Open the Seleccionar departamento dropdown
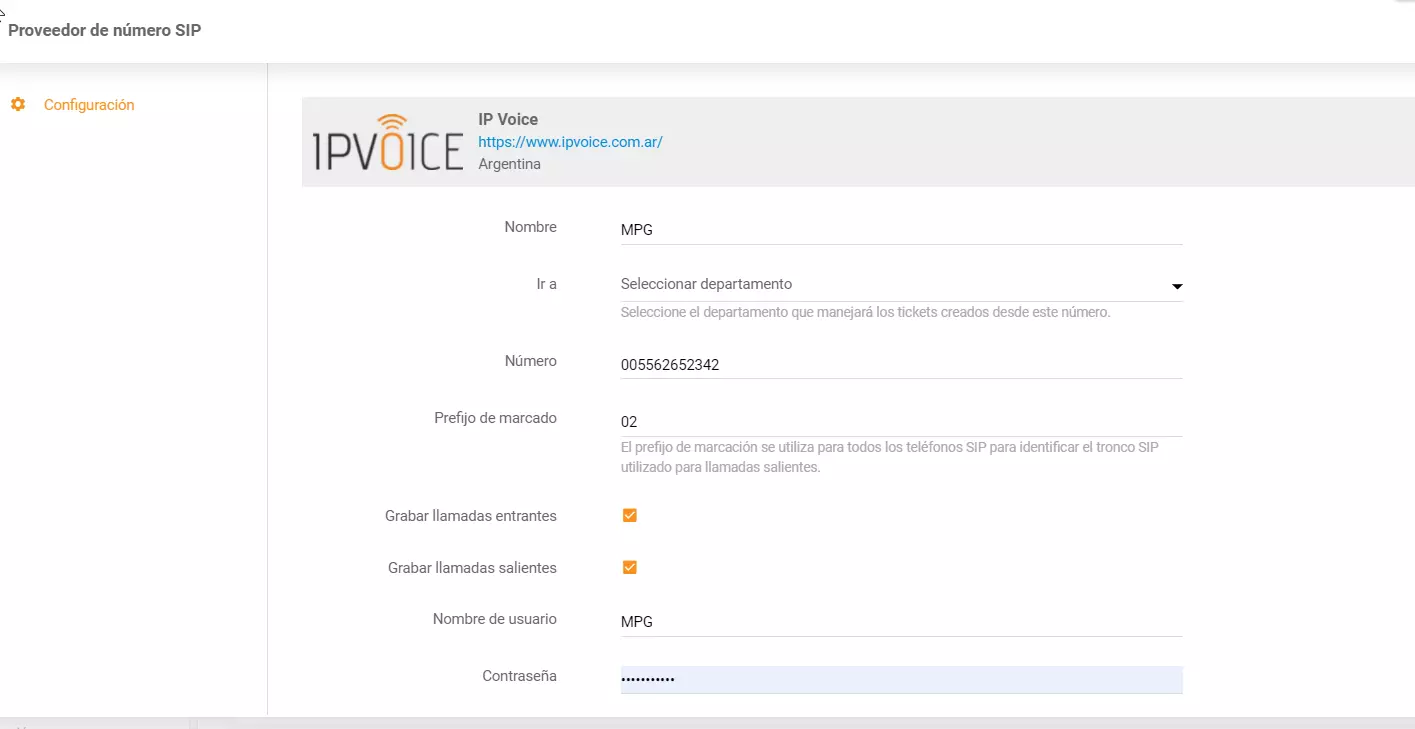 tap(900, 284)
